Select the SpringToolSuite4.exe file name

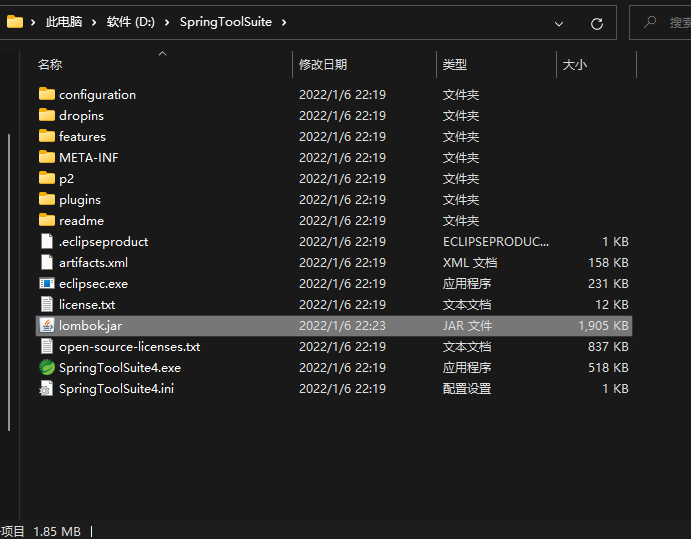(120, 368)
